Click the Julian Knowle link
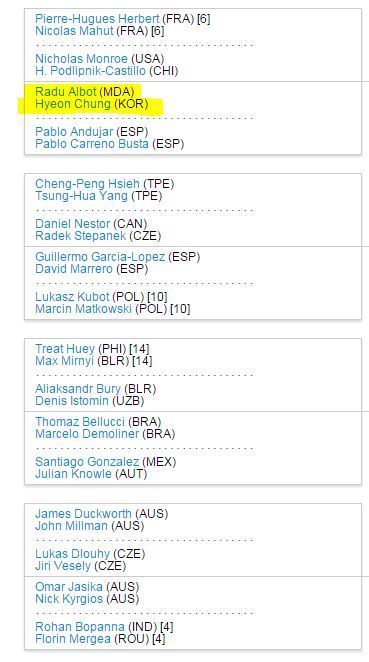Viewport: 369px width, 662px height. tap(73, 474)
